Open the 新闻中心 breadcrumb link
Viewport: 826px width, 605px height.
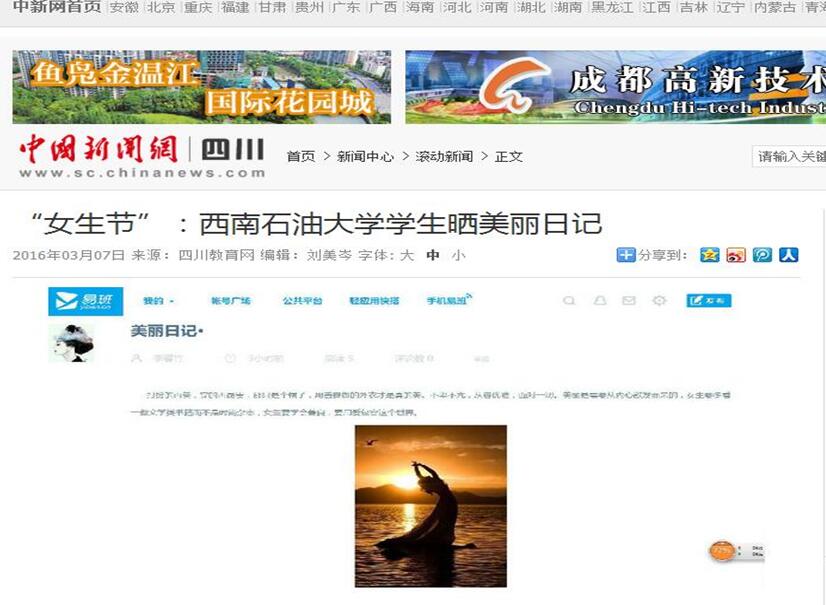[365, 157]
